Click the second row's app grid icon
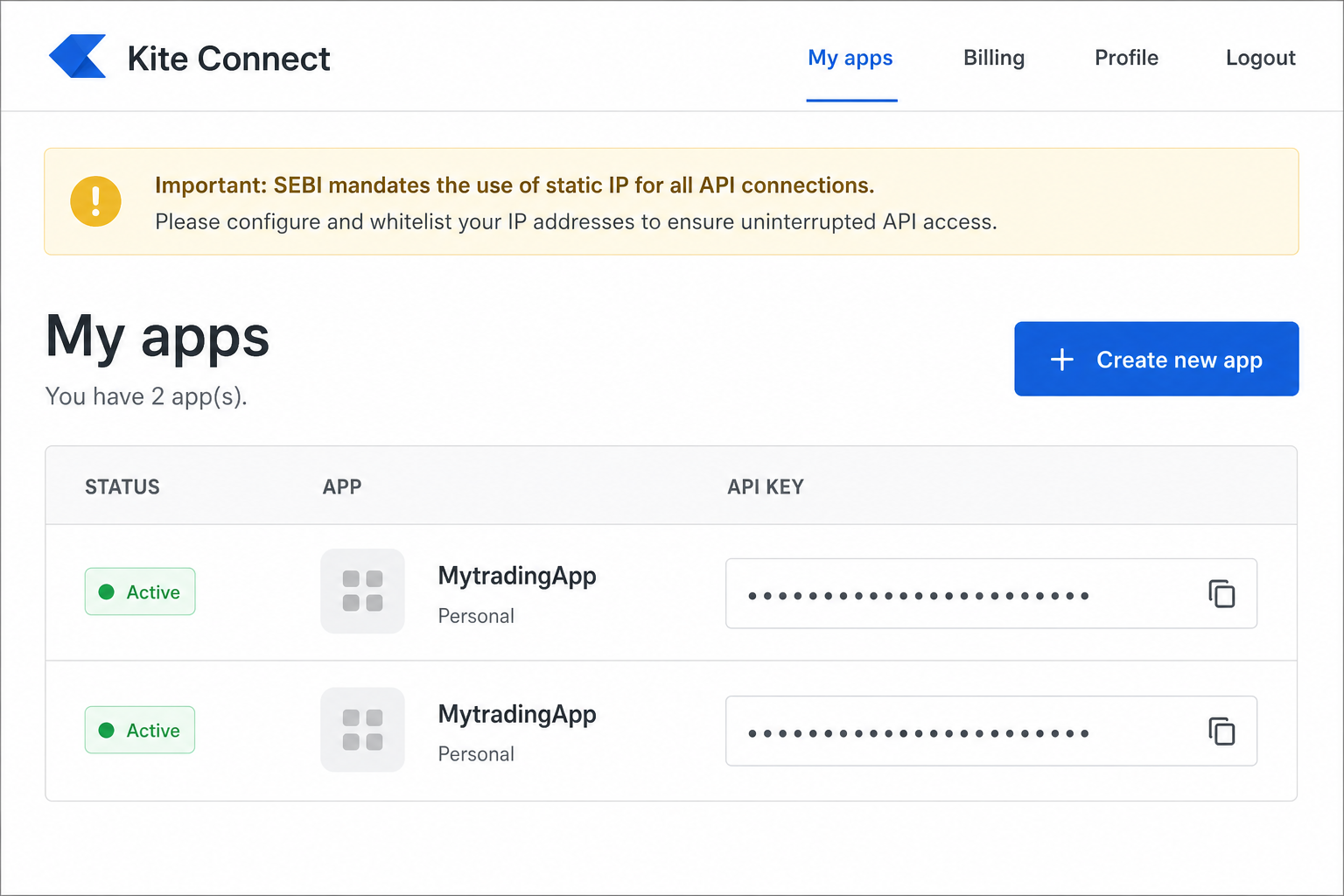This screenshot has height=896, width=1344. coord(362,730)
